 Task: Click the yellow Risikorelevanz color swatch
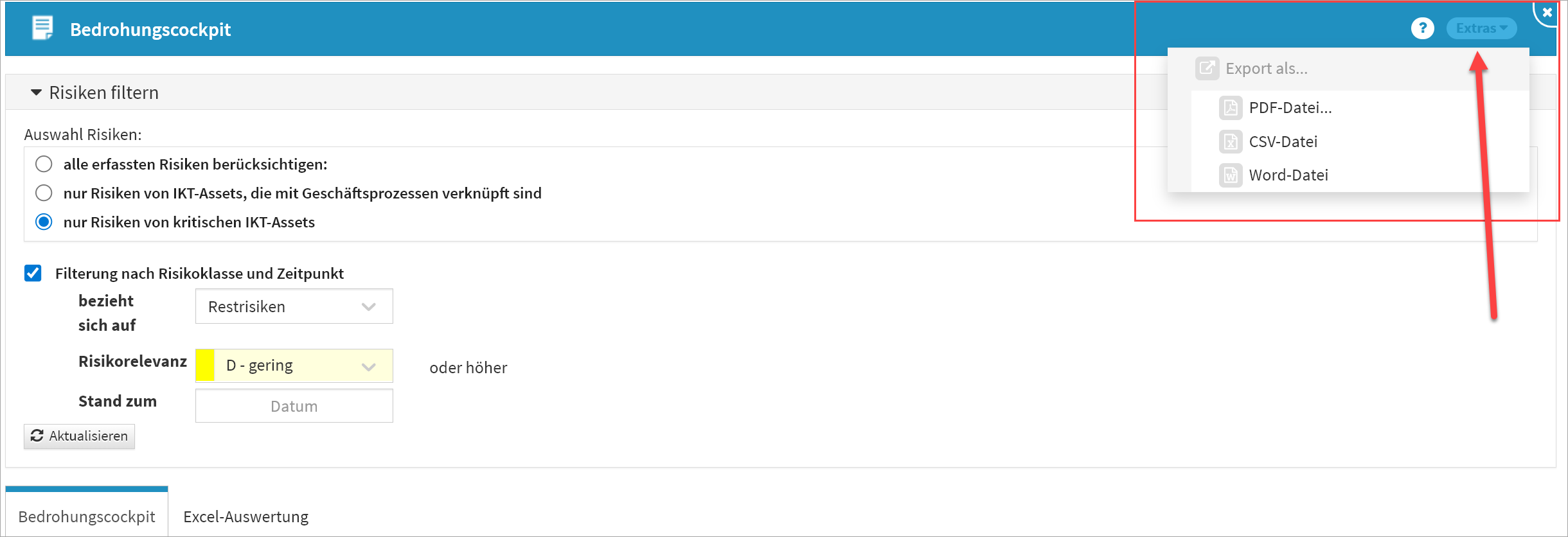[205, 366]
